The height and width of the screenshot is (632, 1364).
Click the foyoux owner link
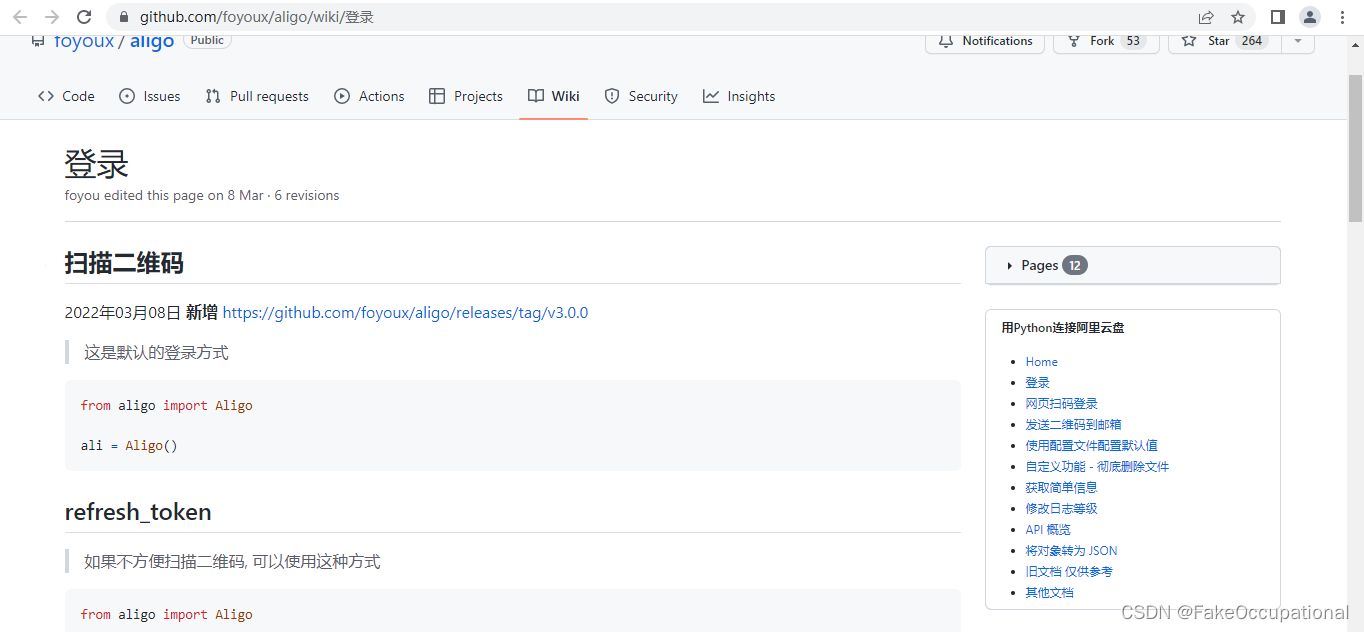pyautogui.click(x=85, y=41)
